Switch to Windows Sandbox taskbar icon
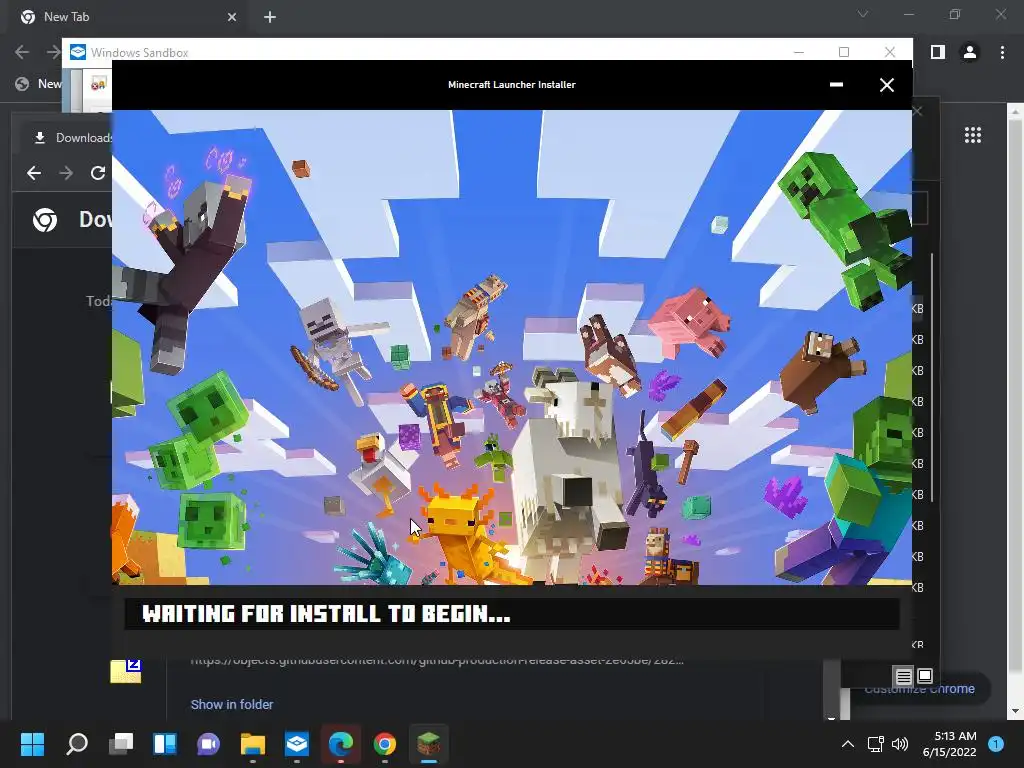Screen dimensions: 1024x768 [296, 743]
